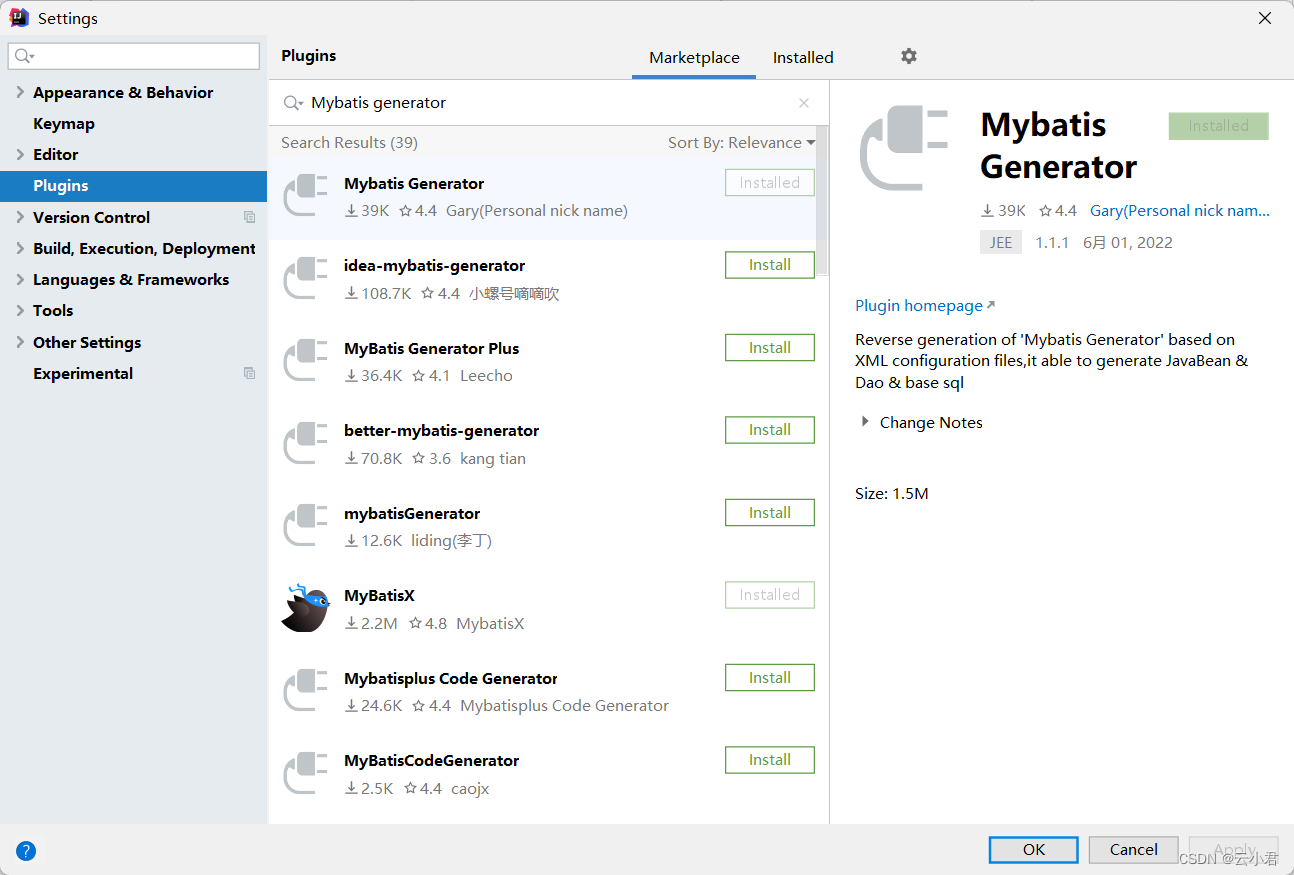Click the Mybatisplus Code Generator plug icon

[305, 691]
